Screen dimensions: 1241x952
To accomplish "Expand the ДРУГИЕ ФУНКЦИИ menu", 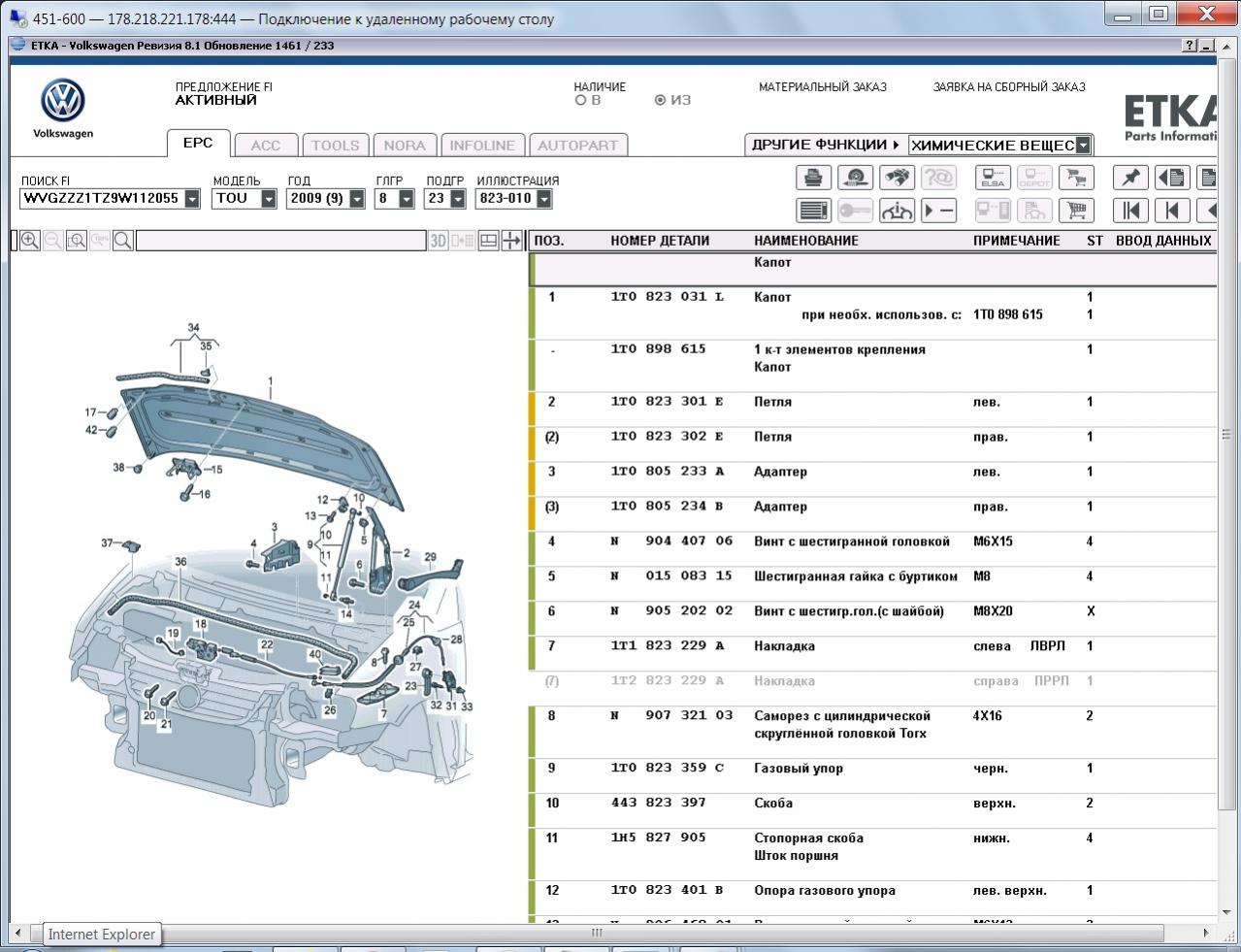I will [x=825, y=145].
